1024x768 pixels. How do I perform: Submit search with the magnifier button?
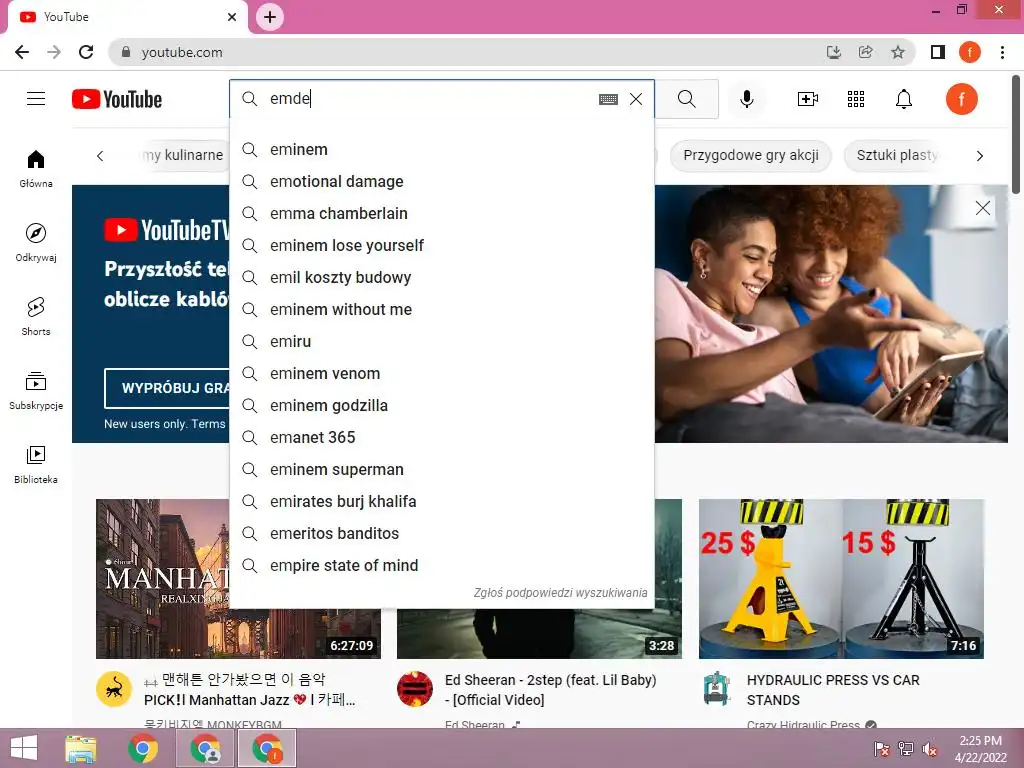click(686, 99)
